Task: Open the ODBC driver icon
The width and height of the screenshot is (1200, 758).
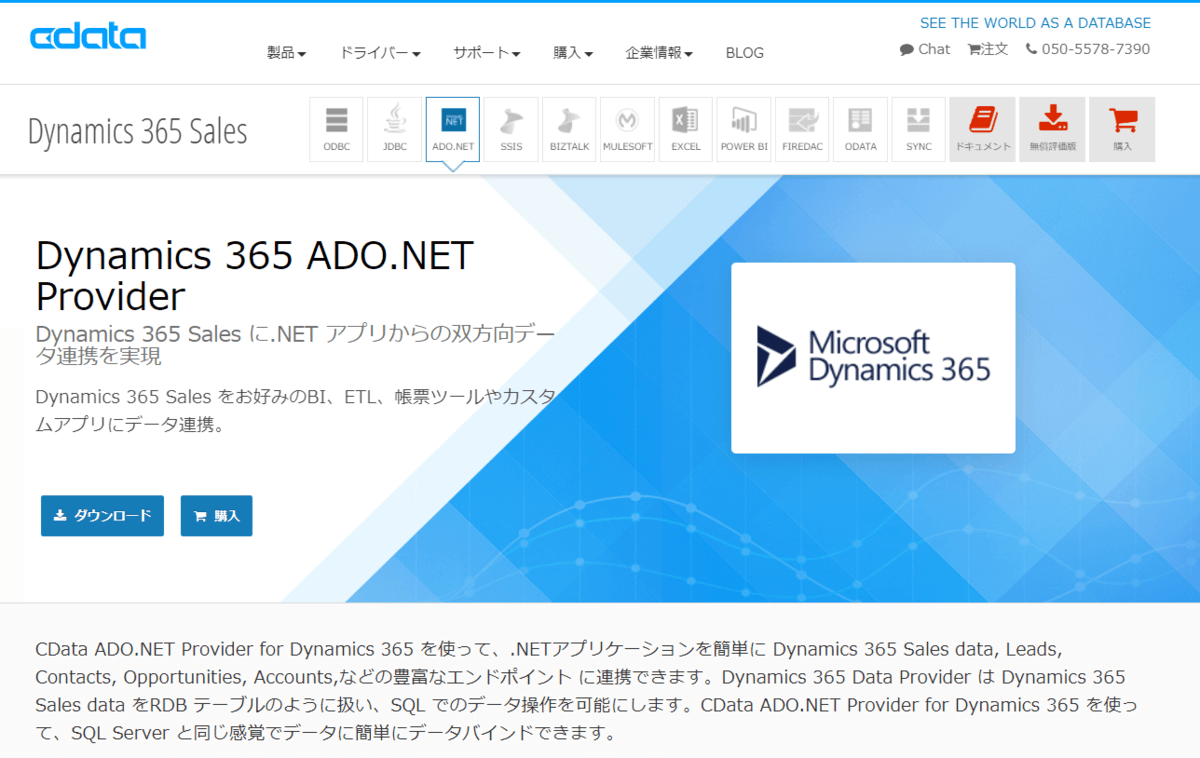Action: click(337, 129)
